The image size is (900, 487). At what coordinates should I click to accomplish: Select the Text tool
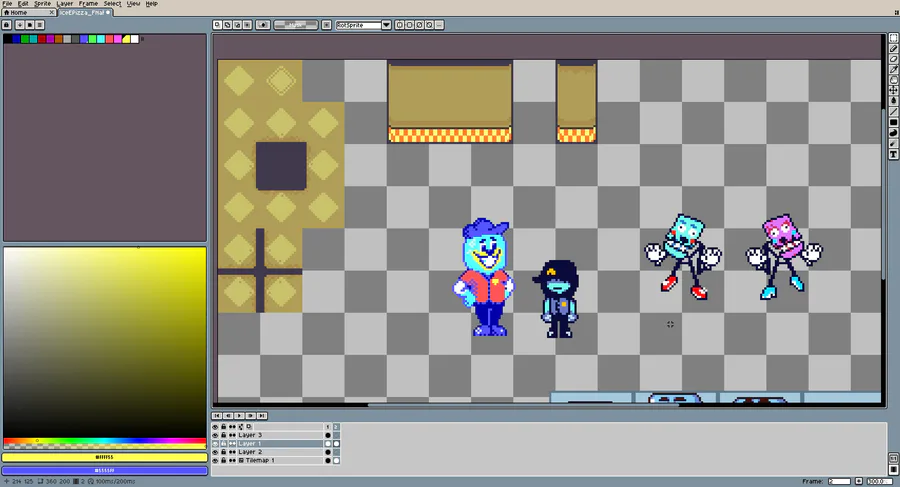[894, 154]
